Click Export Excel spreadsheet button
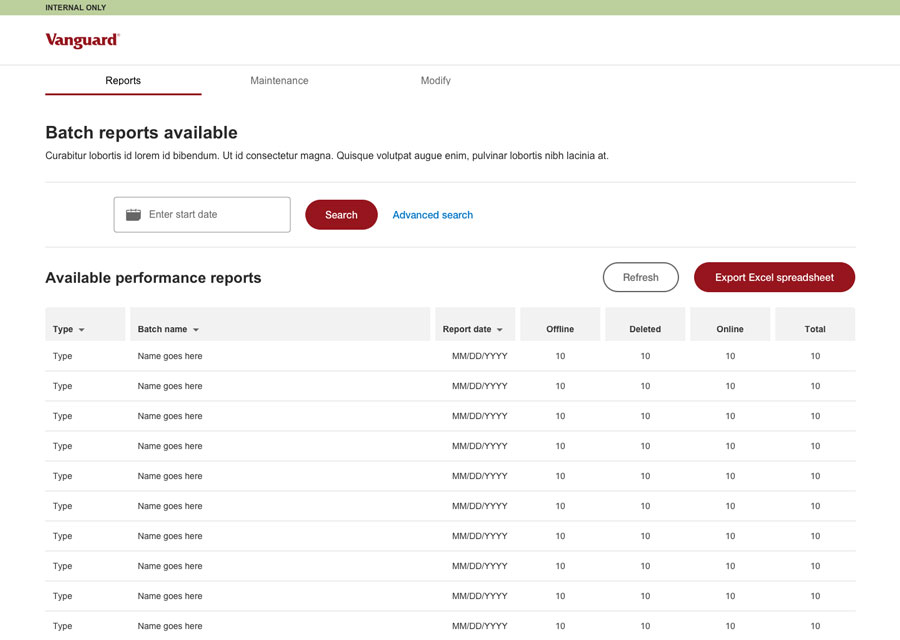This screenshot has width=900, height=640. tap(774, 277)
